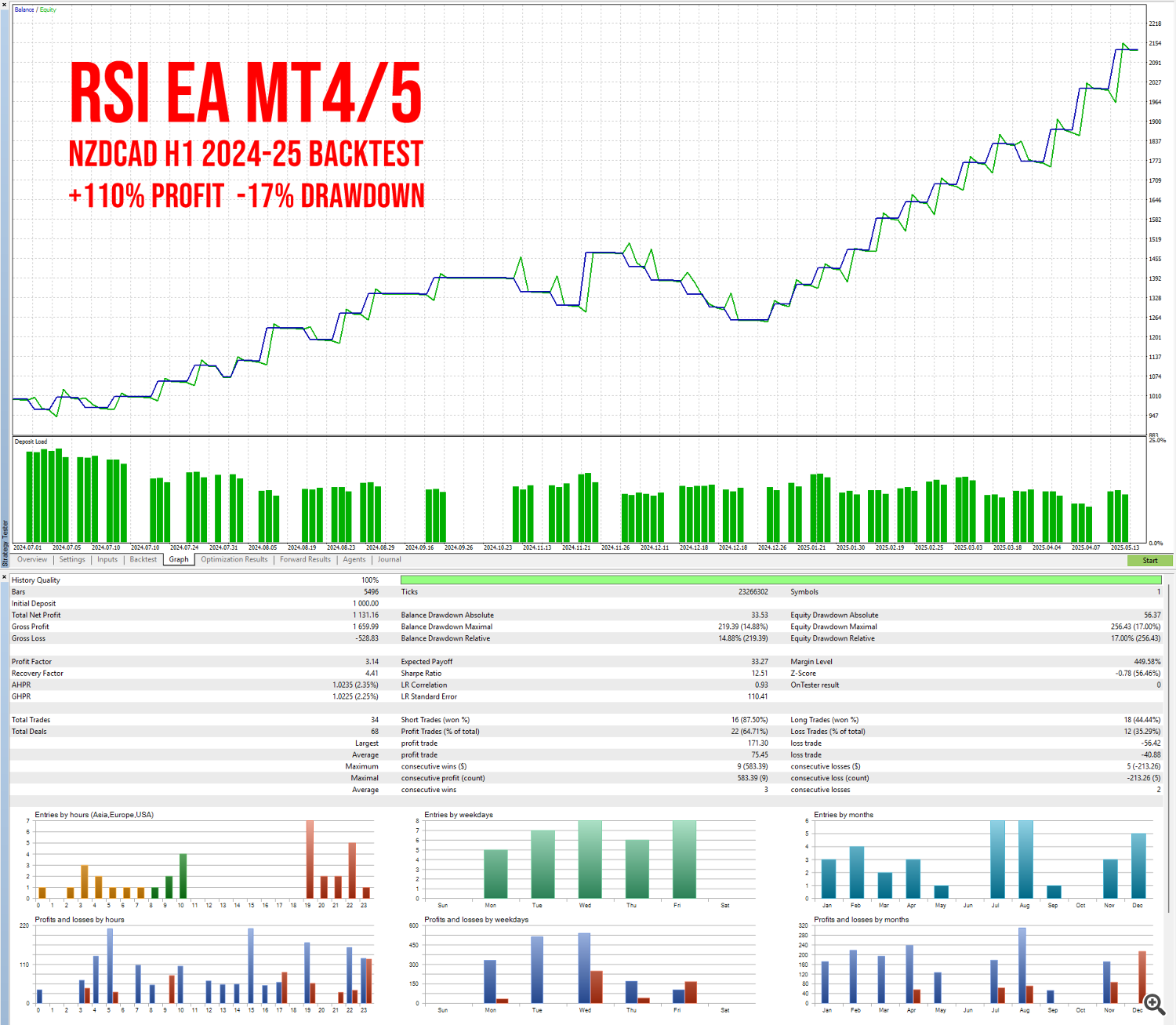Click the Sharpe Ratio value 12.51
Viewport: 1176px width, 1025px height.
click(760, 674)
